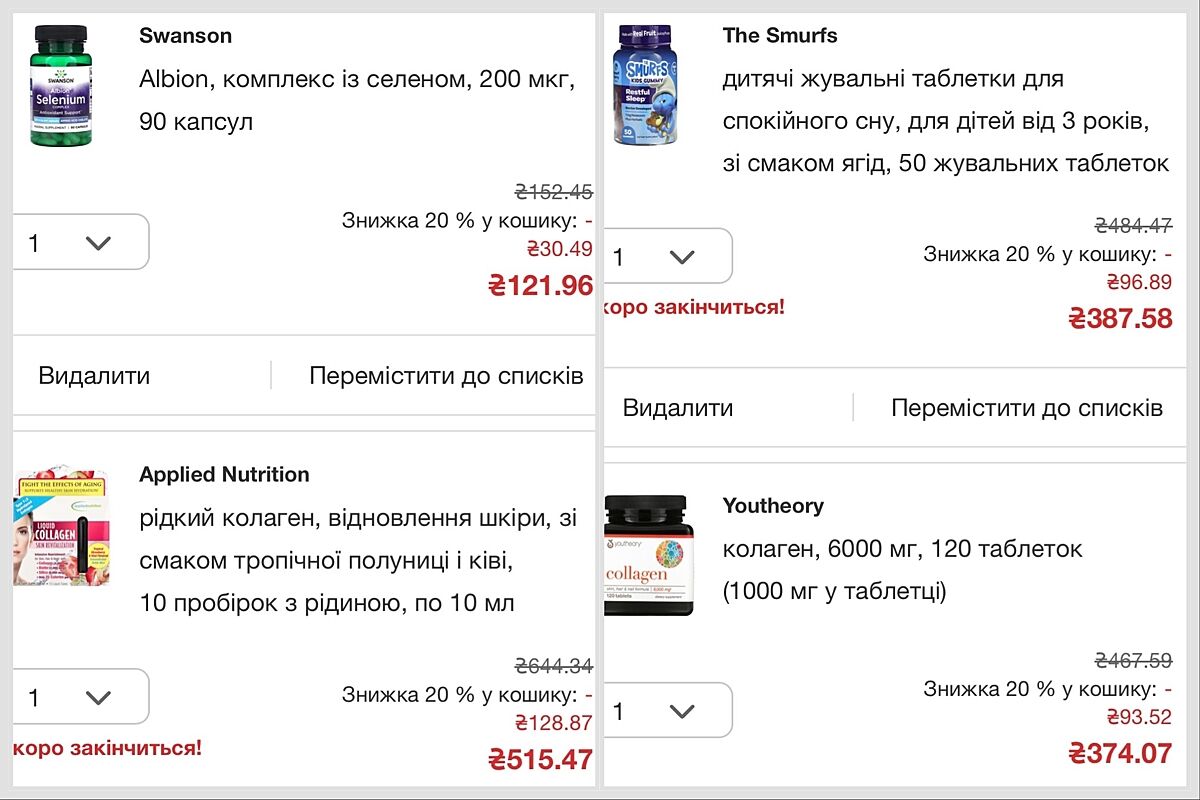Open the Swanson brand link
Image resolution: width=1200 pixels, height=800 pixels.
coord(185,36)
